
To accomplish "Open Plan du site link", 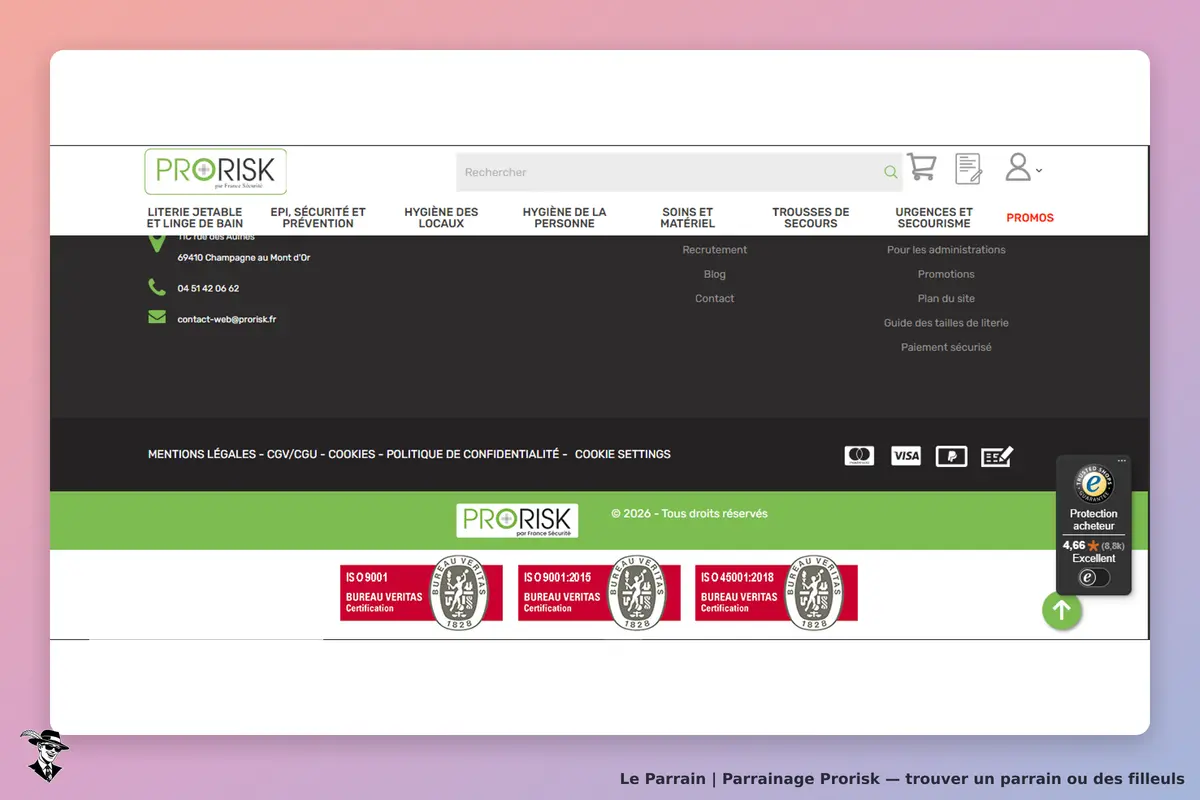I will [x=946, y=299].
